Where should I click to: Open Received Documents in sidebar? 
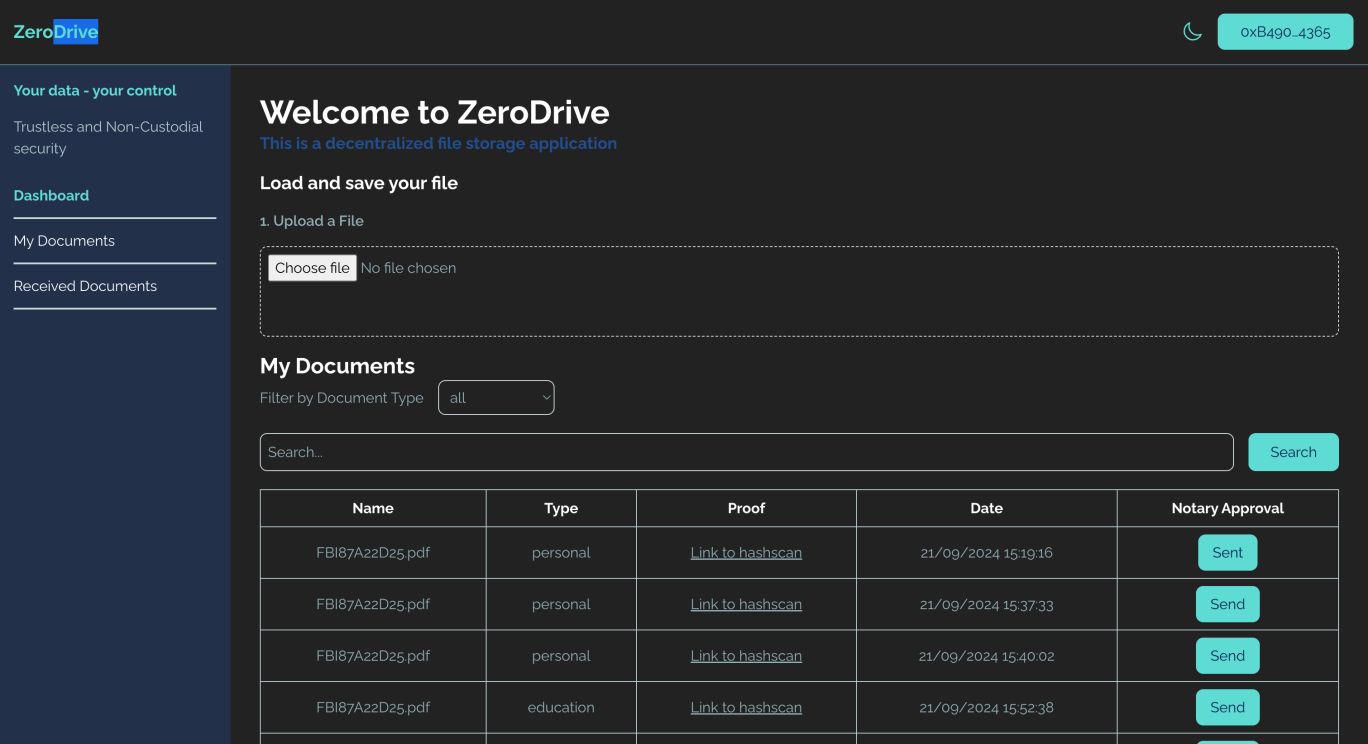coord(85,286)
